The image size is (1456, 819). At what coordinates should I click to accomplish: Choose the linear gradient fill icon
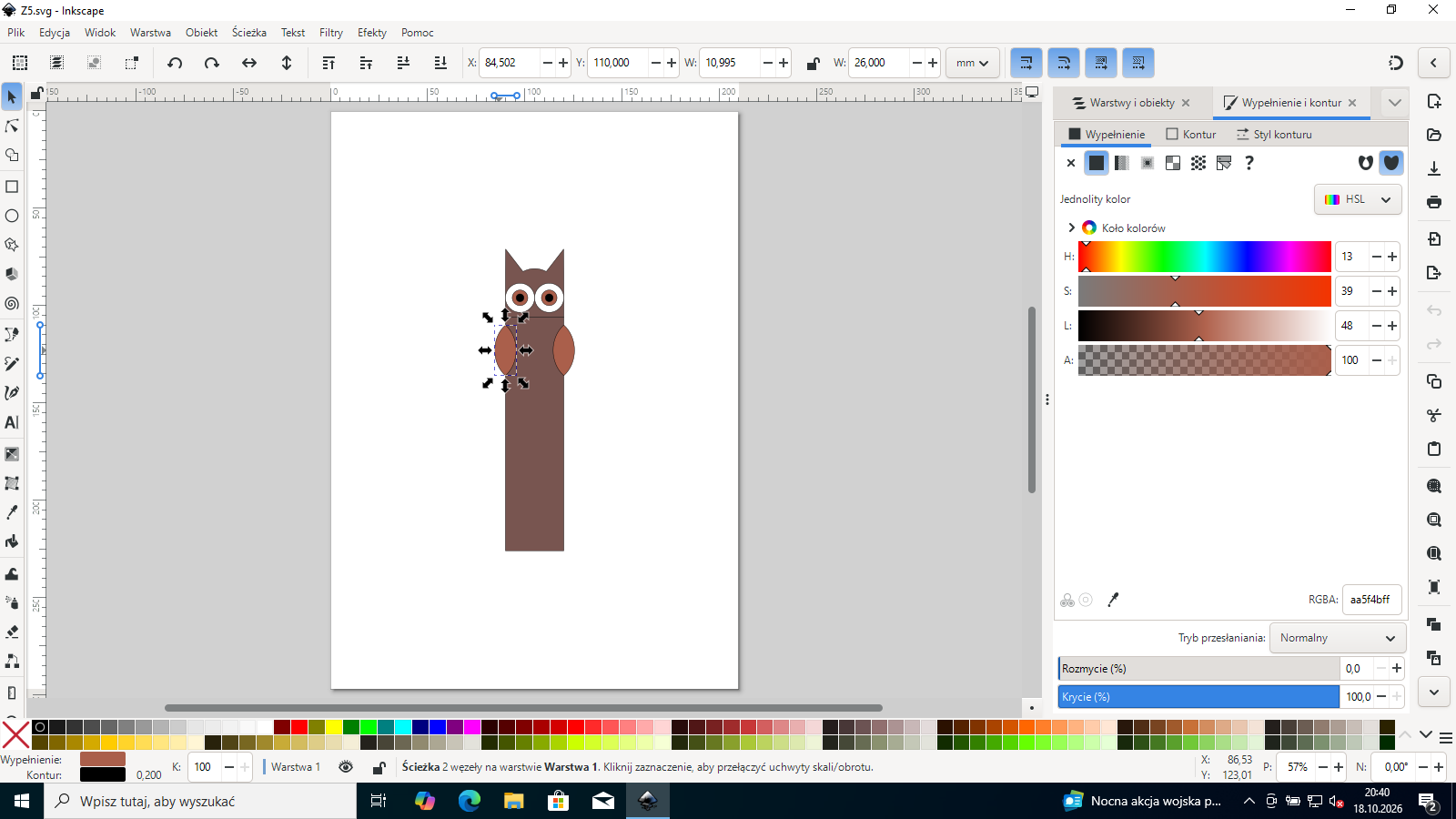1122,163
